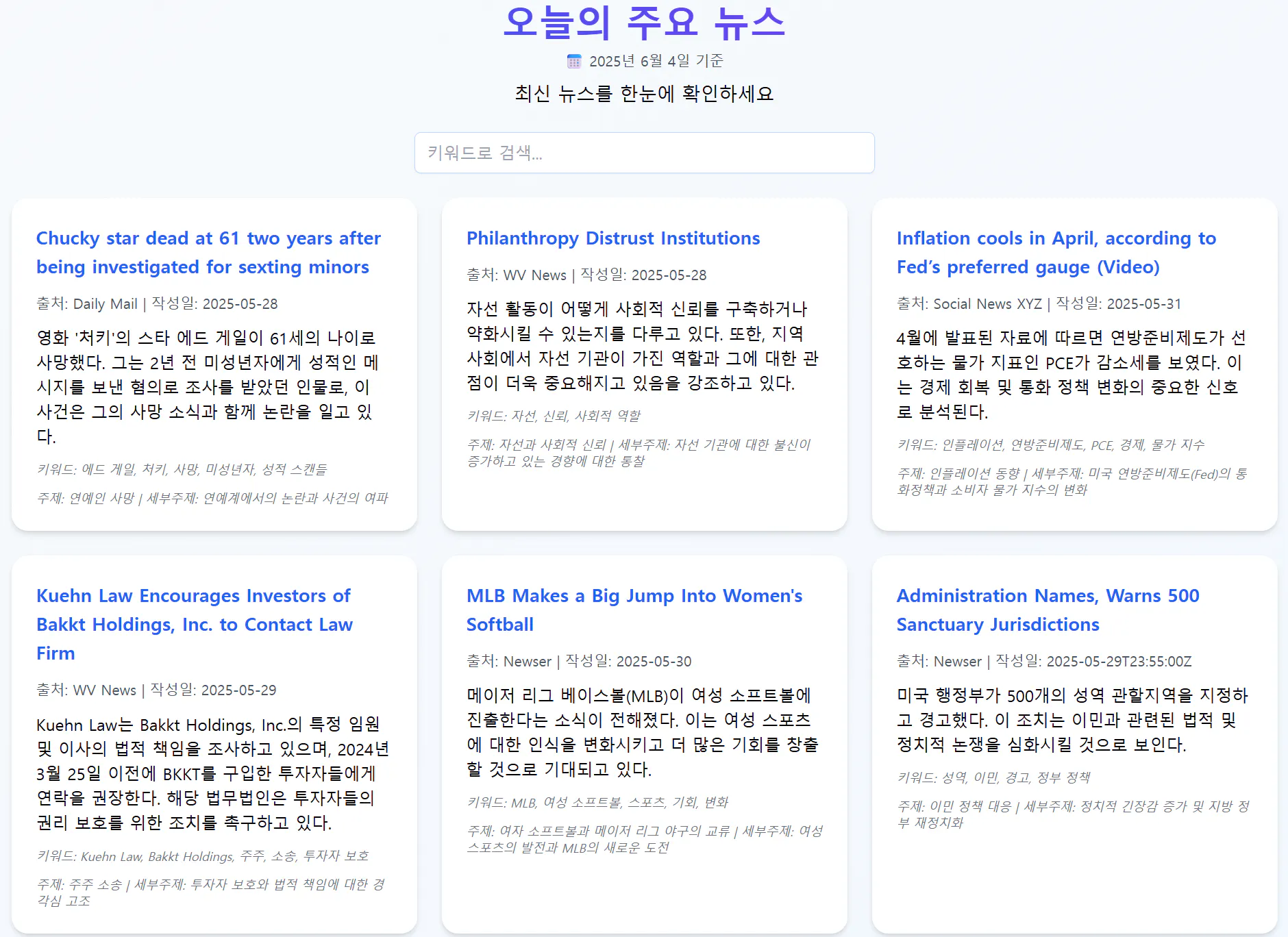The image size is (1288, 937).
Task: Click the subtitle 최신 뉴스를 한눈에 확인하세요
Action: [x=644, y=94]
